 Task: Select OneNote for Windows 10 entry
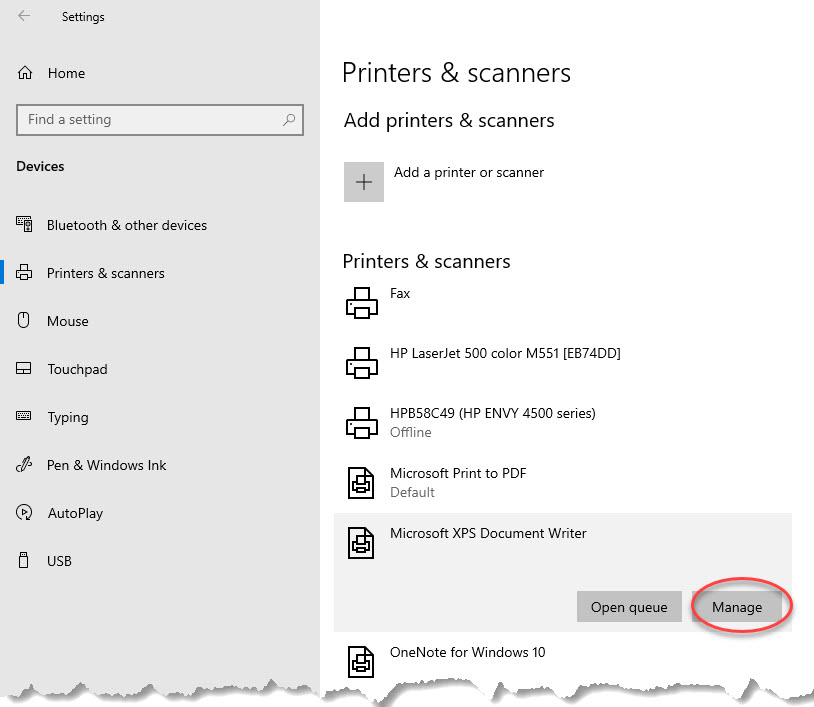click(x=467, y=652)
